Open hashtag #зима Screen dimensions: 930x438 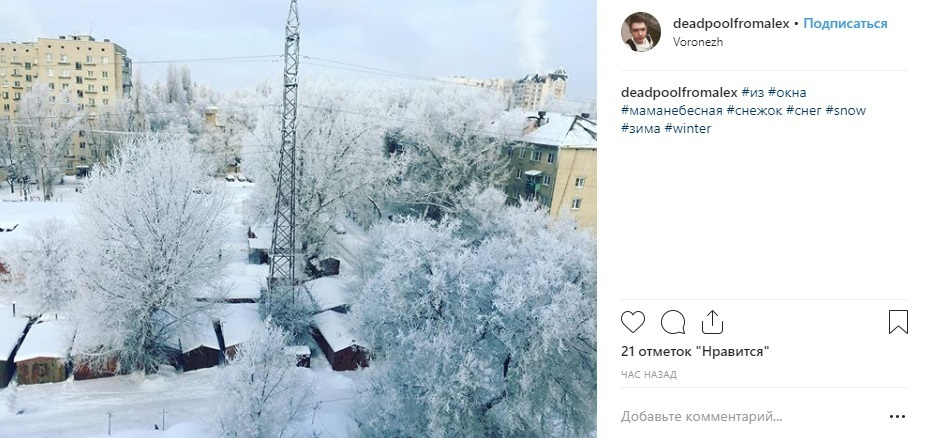(641, 128)
